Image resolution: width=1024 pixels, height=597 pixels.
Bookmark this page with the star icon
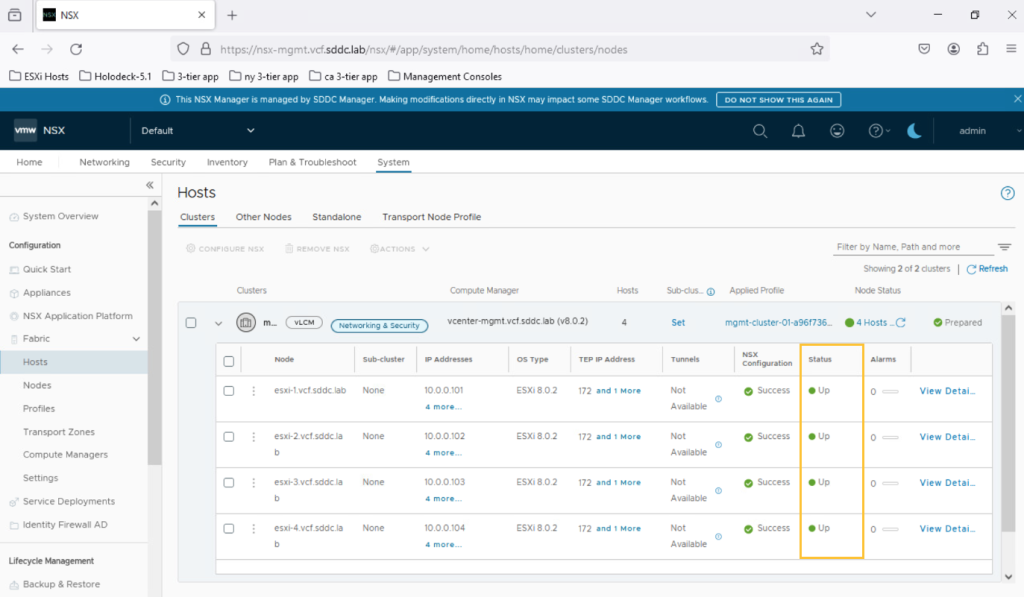pos(816,49)
